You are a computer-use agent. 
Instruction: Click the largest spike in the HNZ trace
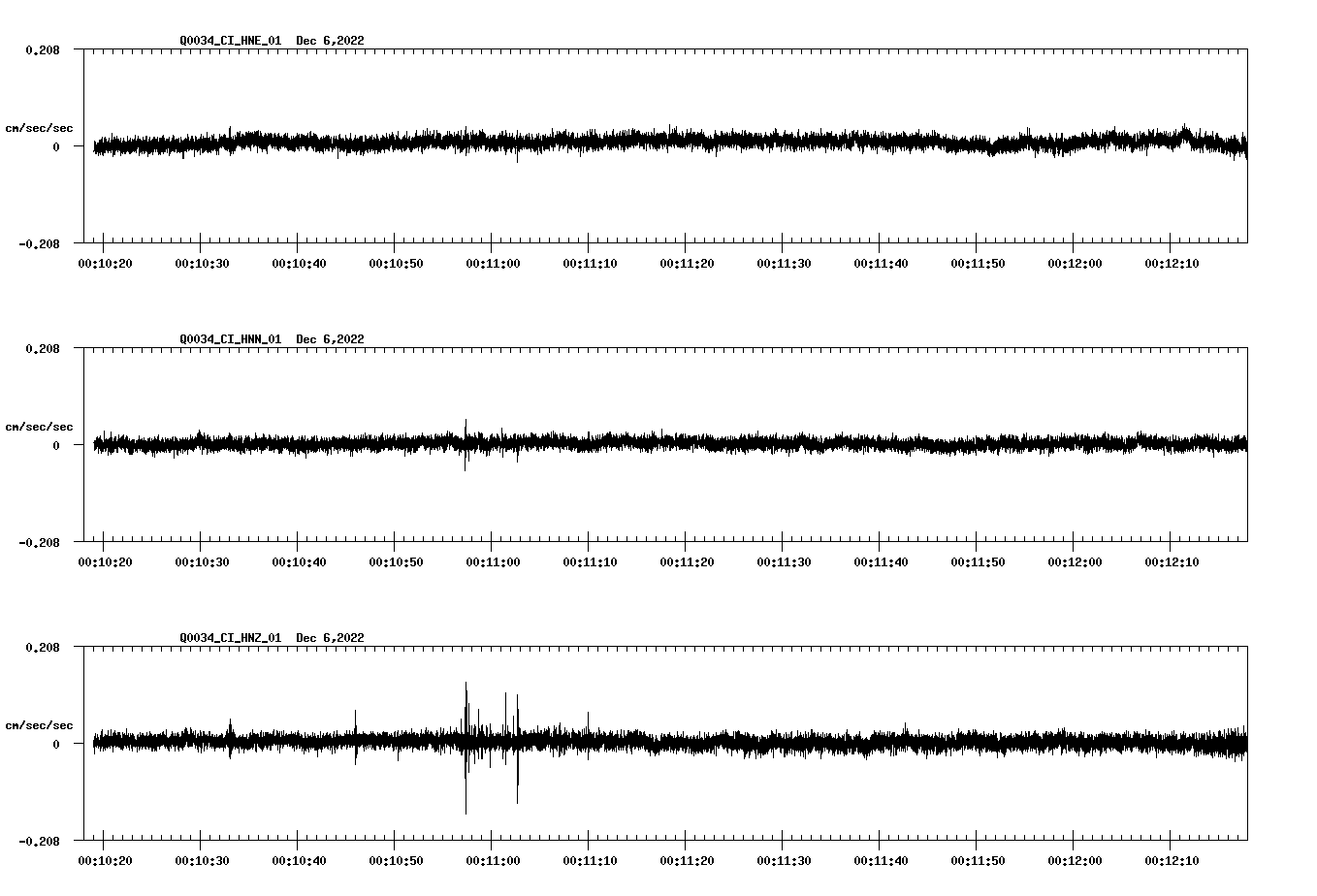[466, 748]
